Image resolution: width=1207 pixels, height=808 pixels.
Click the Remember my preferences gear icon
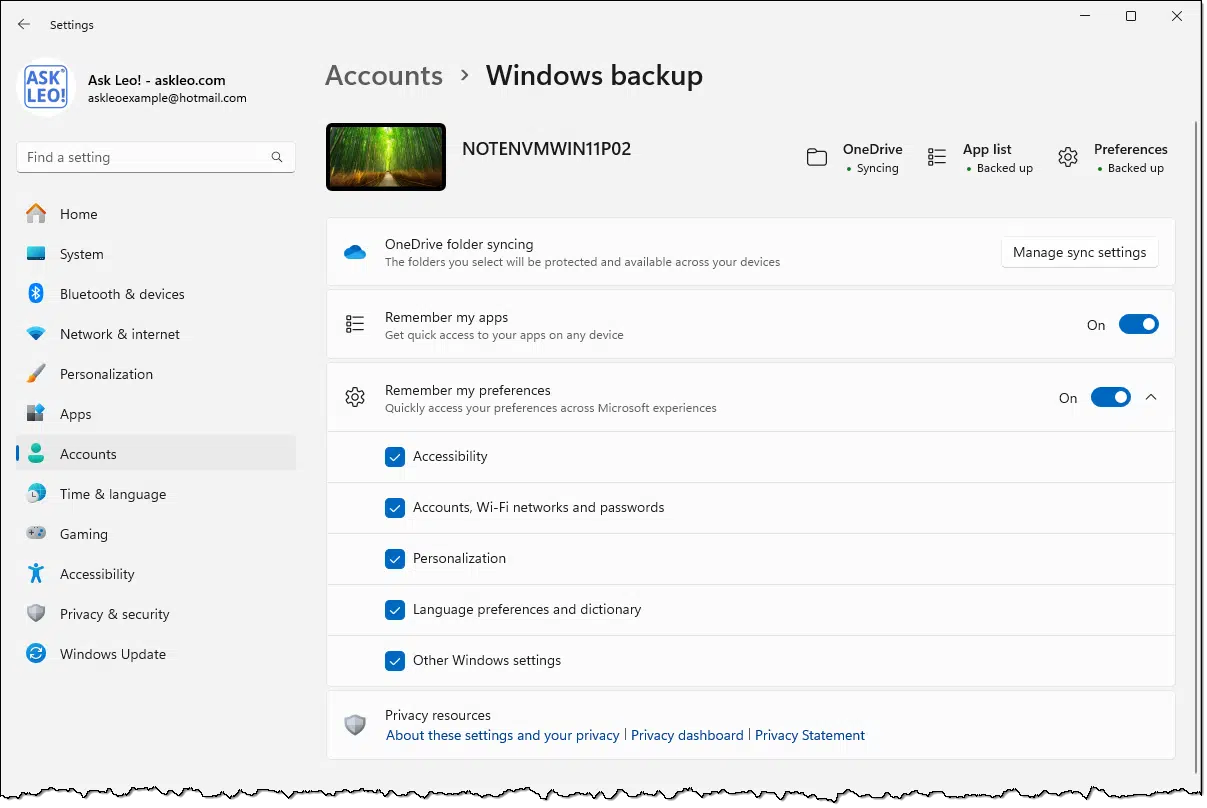tap(355, 397)
